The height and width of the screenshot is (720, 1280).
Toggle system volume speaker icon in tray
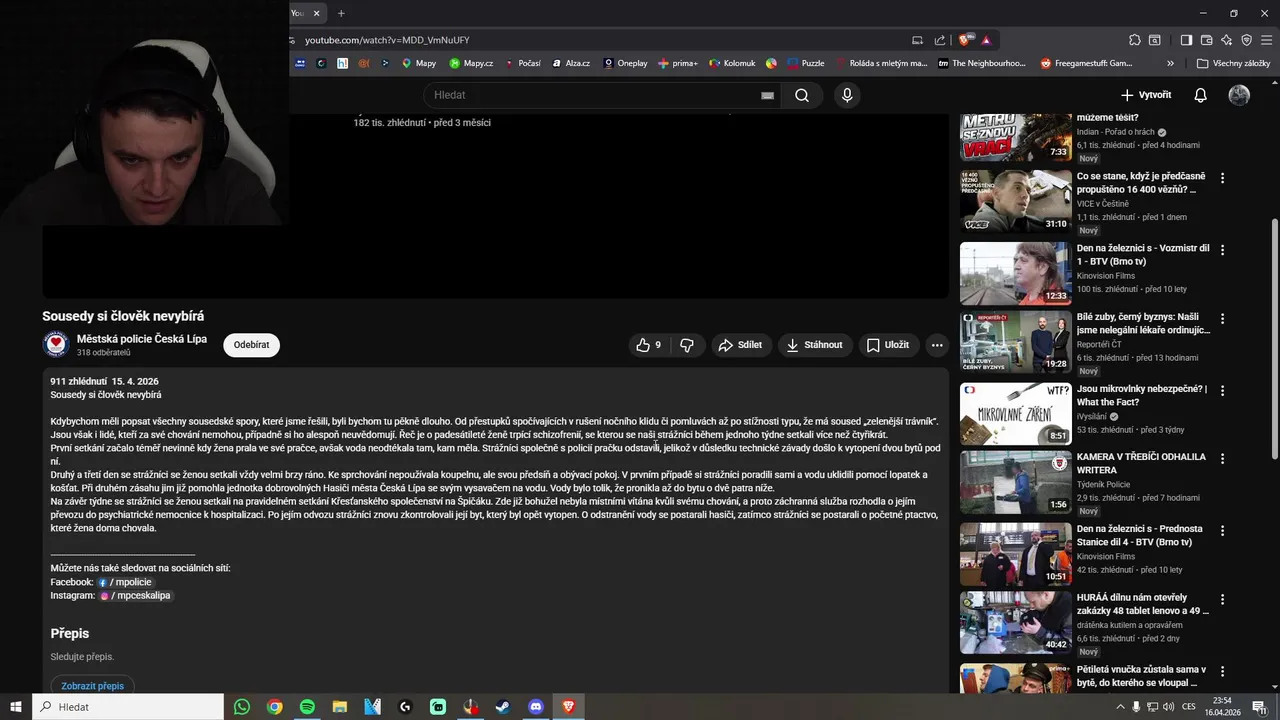click(x=1169, y=707)
